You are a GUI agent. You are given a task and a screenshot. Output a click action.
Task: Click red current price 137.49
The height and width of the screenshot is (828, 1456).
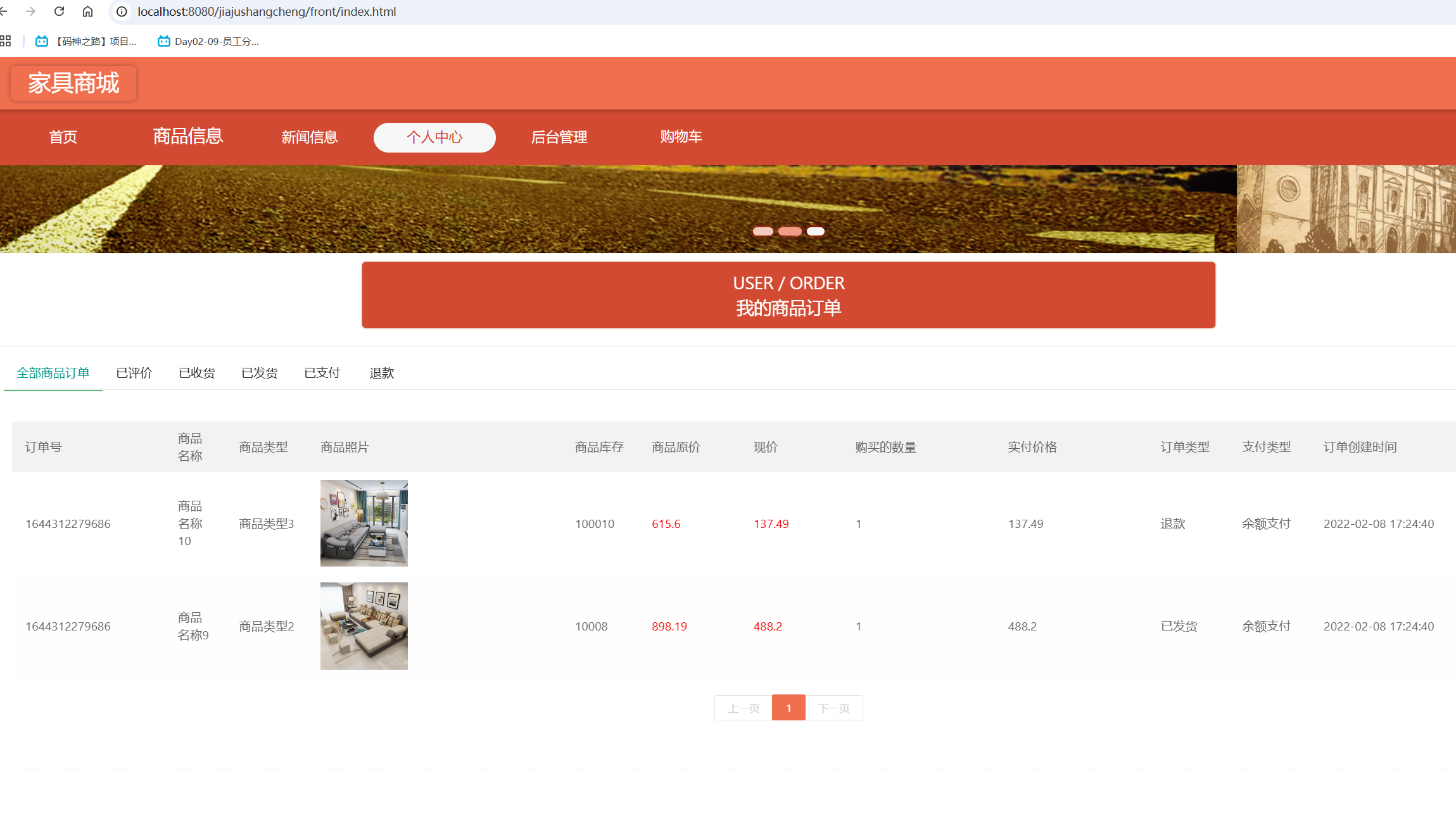tap(771, 524)
